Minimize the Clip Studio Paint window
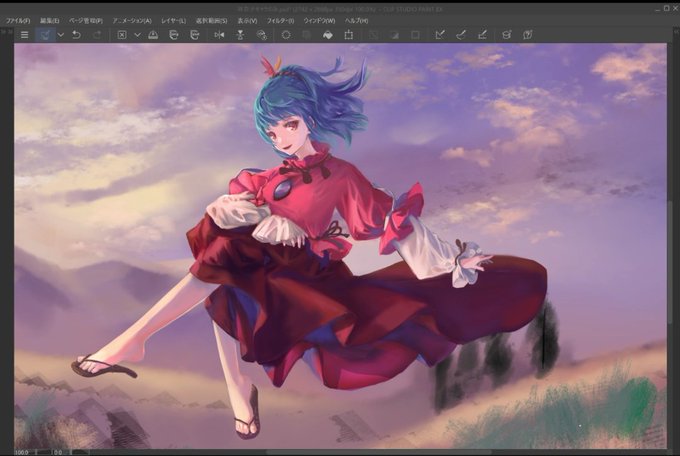 click(658, 8)
